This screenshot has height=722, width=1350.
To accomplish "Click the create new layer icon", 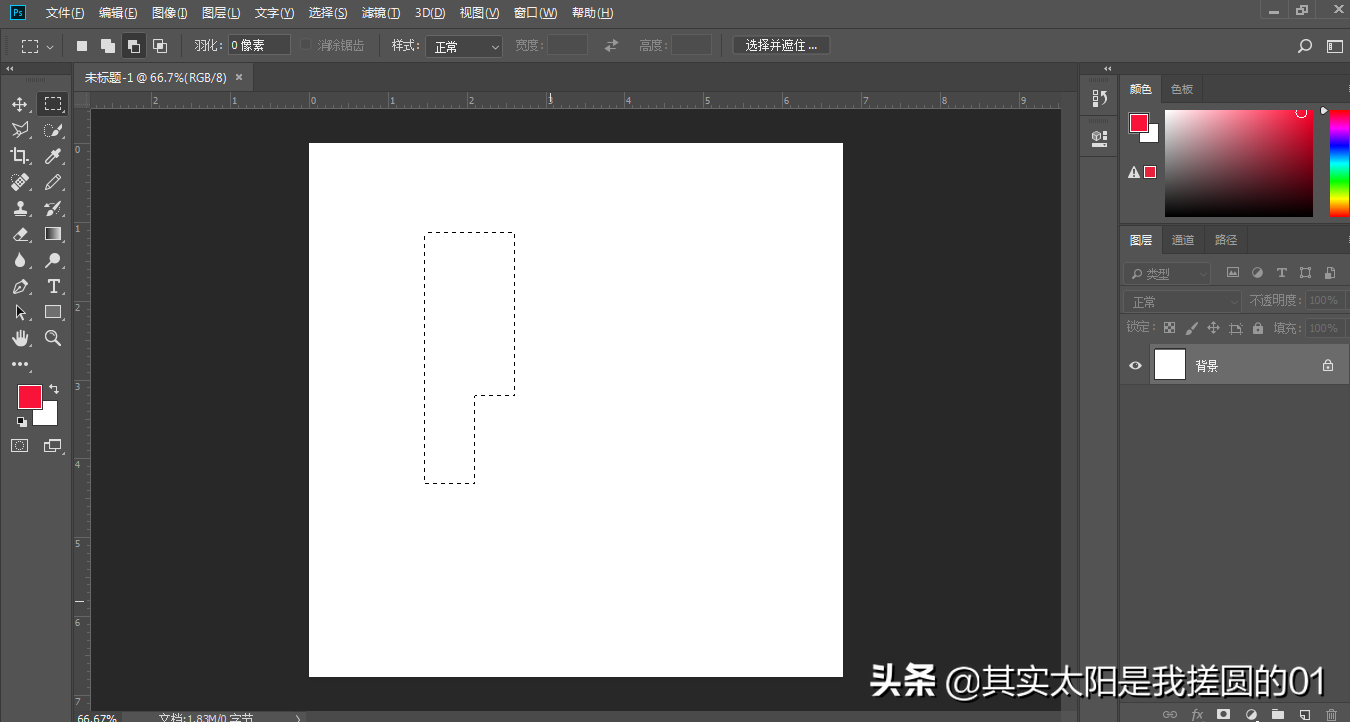I will click(x=1304, y=714).
